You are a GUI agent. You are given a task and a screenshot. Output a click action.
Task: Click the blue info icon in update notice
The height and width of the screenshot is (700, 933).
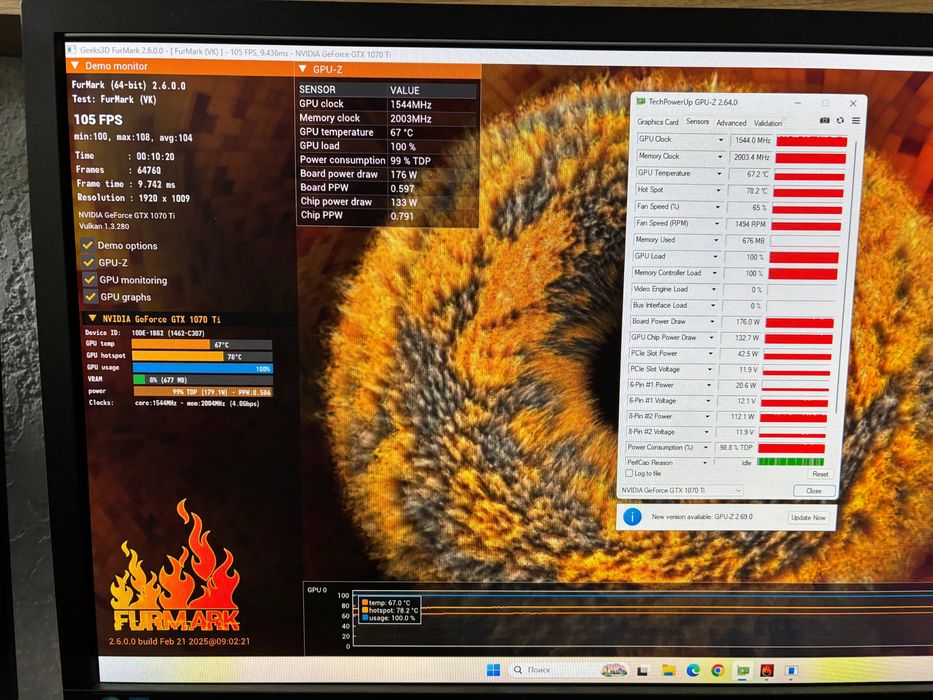[x=632, y=516]
